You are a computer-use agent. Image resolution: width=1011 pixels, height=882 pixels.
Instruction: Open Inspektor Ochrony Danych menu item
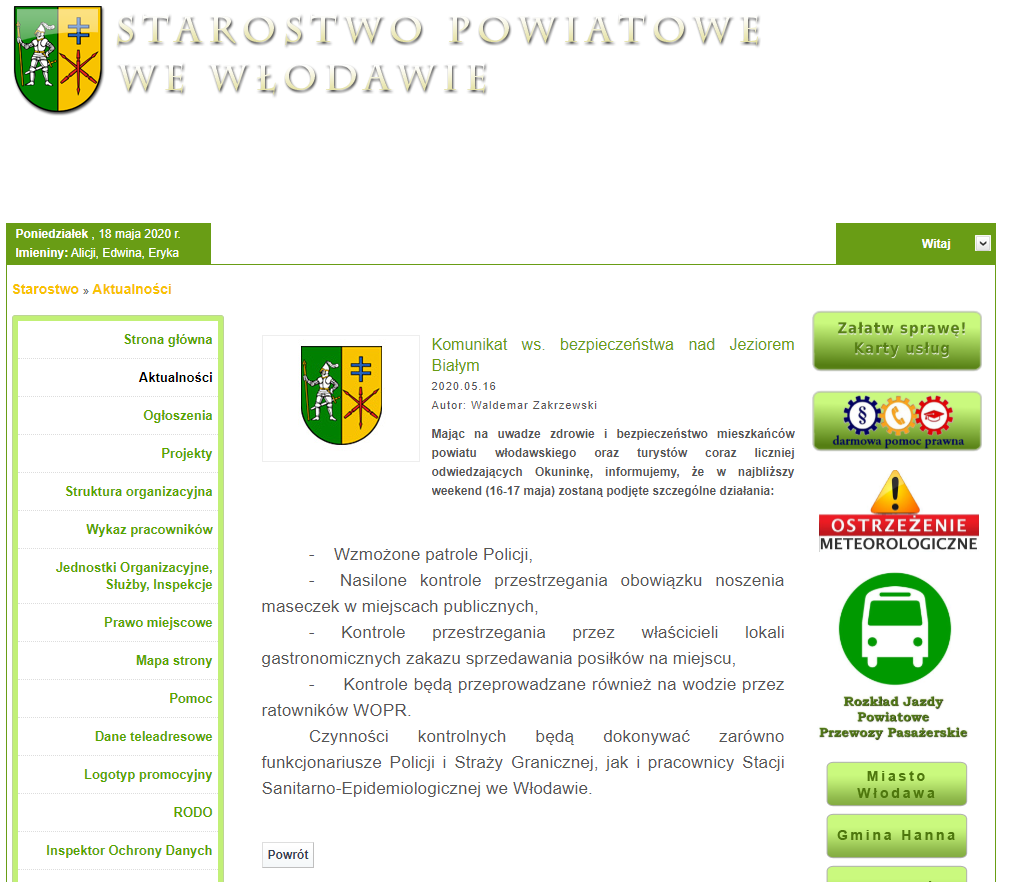pyautogui.click(x=129, y=850)
